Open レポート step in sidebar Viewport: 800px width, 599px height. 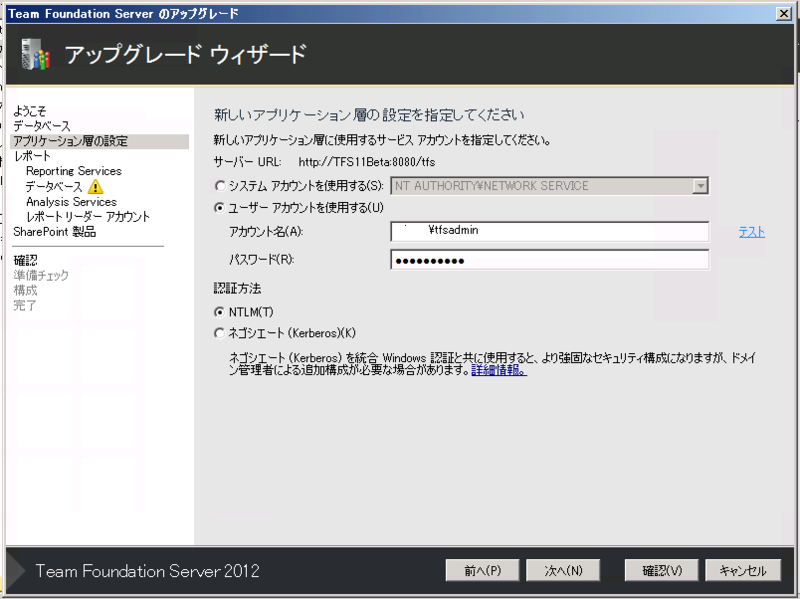[32, 156]
